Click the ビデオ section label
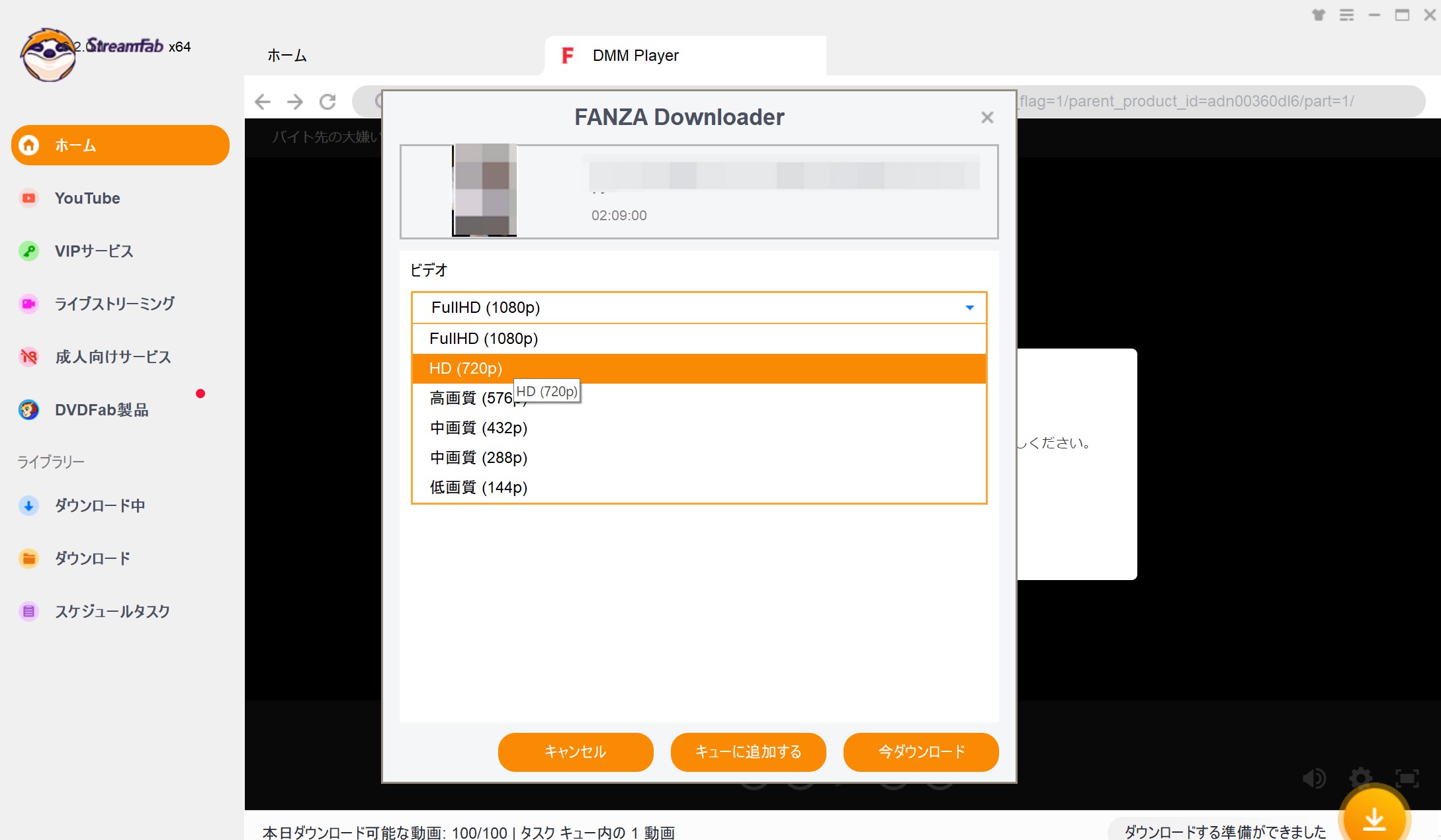The width and height of the screenshot is (1441, 840). (x=429, y=270)
